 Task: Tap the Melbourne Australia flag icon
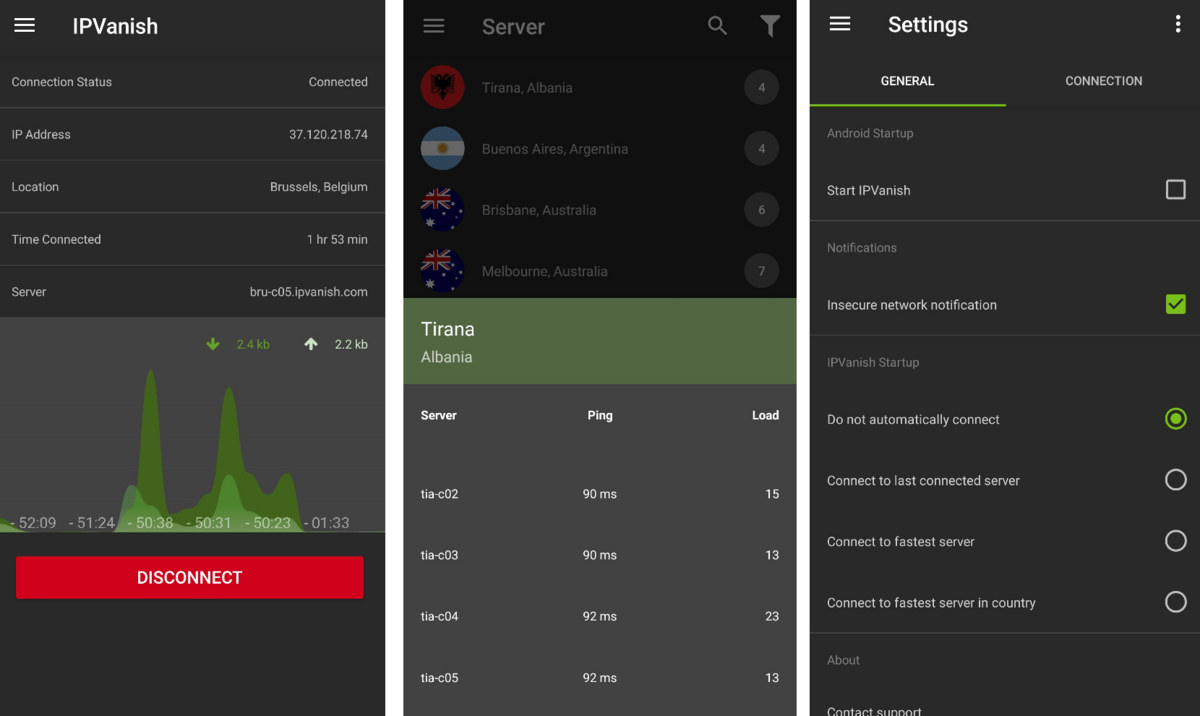pyautogui.click(x=443, y=271)
